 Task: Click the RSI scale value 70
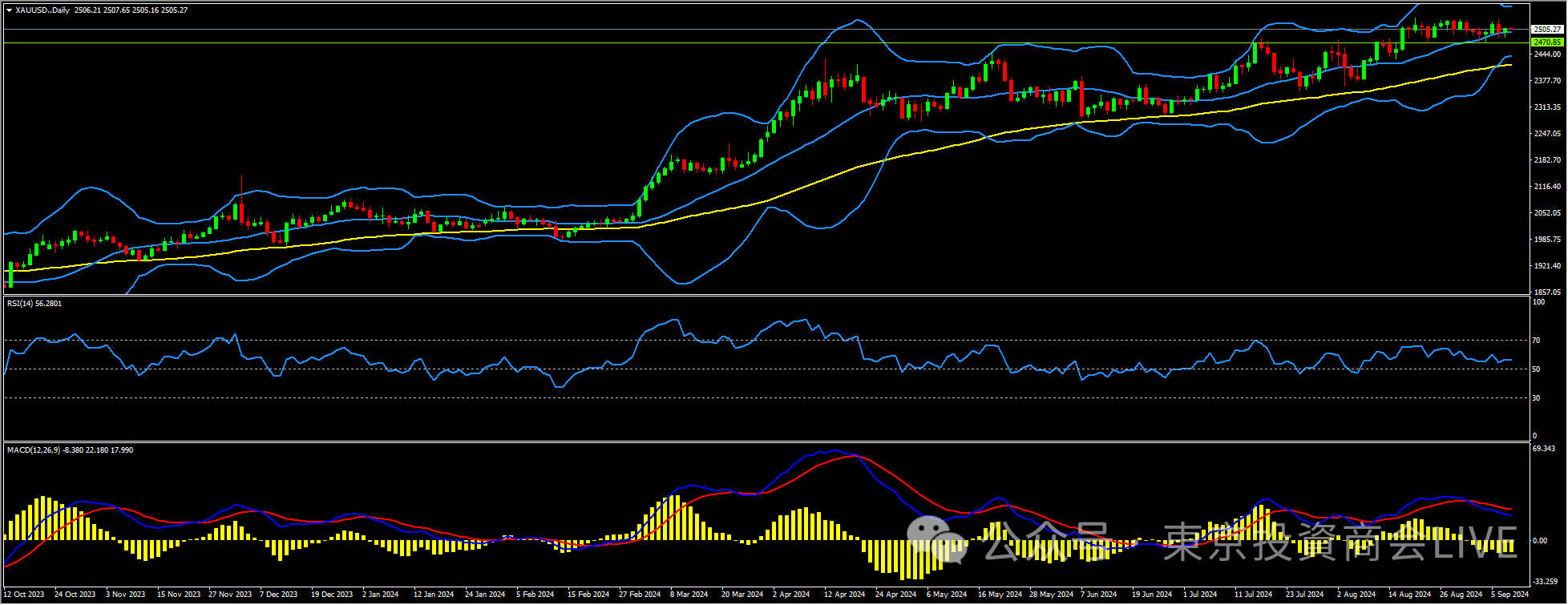point(1536,341)
